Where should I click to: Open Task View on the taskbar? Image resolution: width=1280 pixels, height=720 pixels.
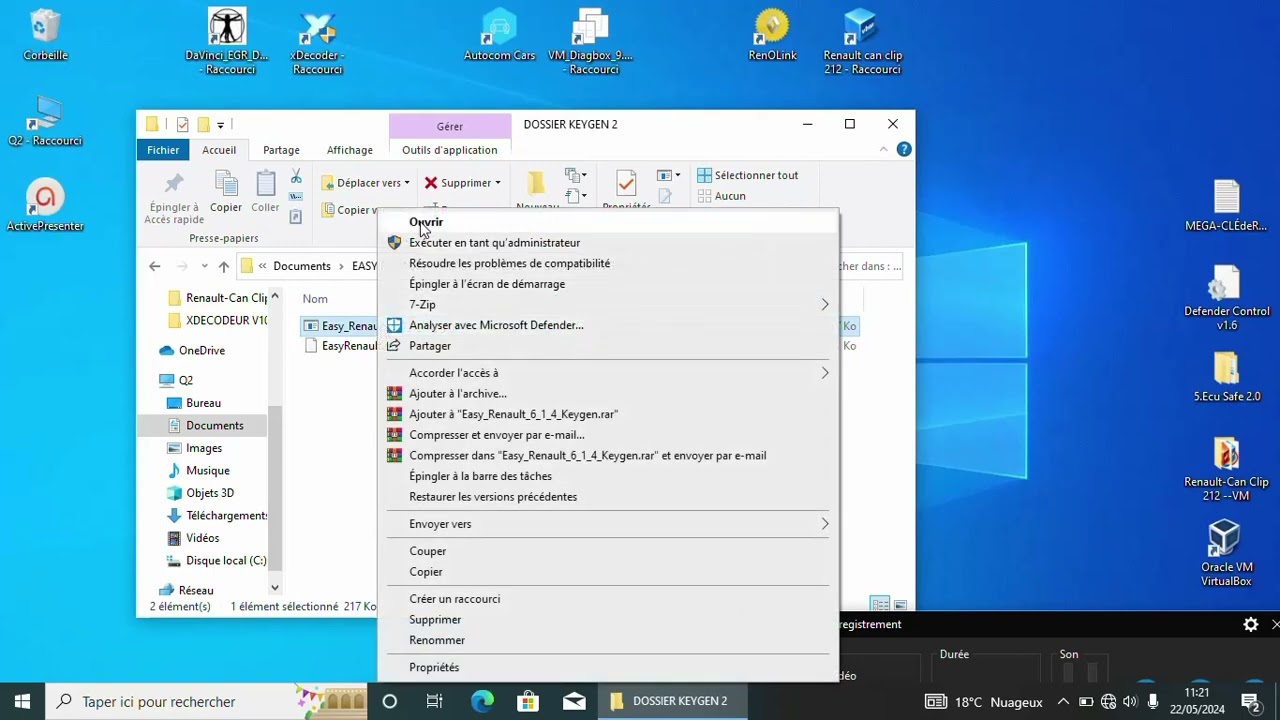coord(434,701)
